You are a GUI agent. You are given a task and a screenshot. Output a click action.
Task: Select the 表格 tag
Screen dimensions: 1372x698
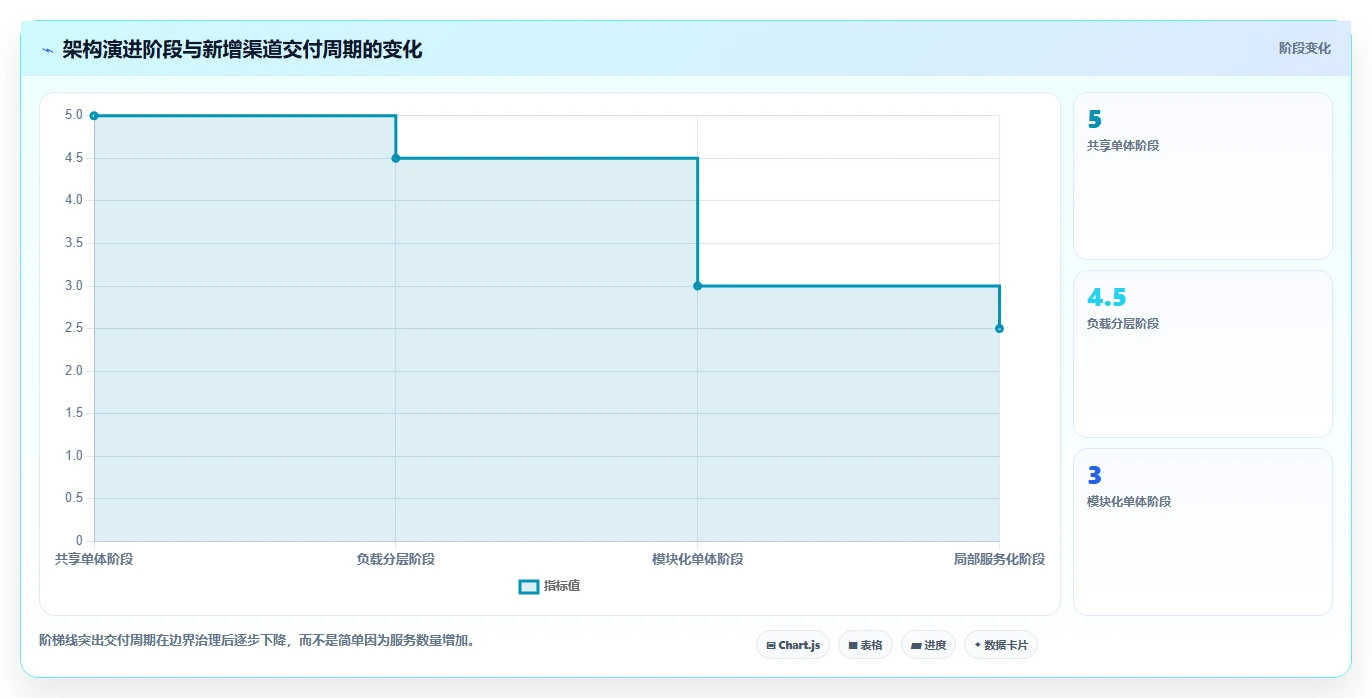pyautogui.click(x=865, y=645)
